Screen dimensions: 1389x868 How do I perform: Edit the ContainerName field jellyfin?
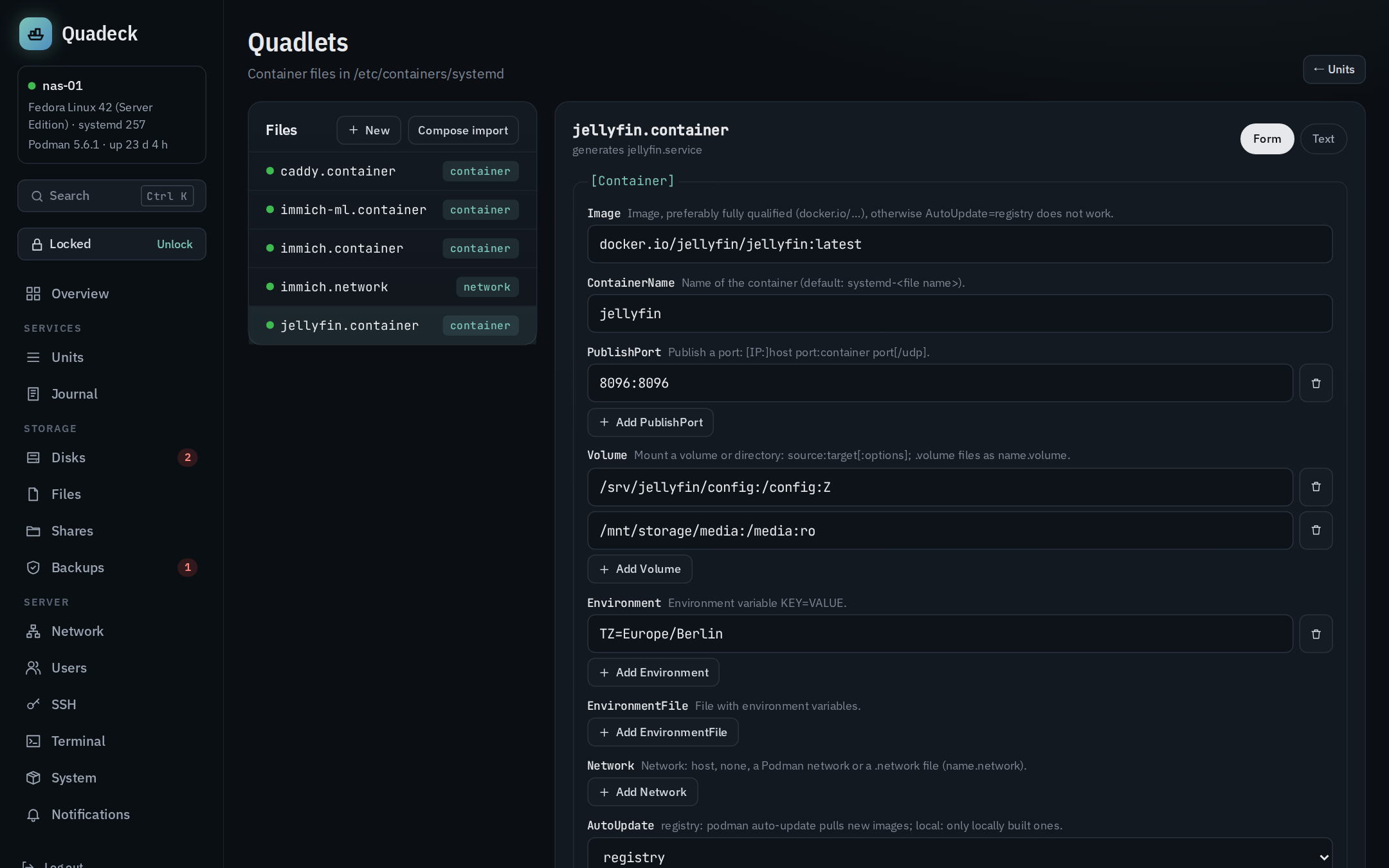959,314
